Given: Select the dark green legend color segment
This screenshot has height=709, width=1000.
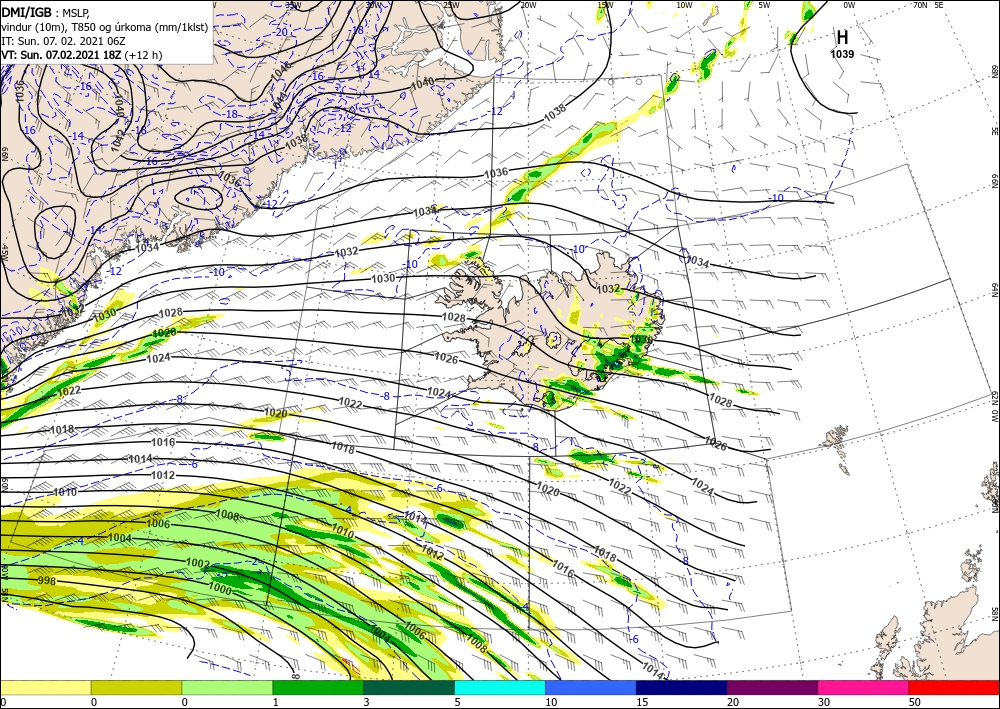Looking at the screenshot, I should click(409, 687).
